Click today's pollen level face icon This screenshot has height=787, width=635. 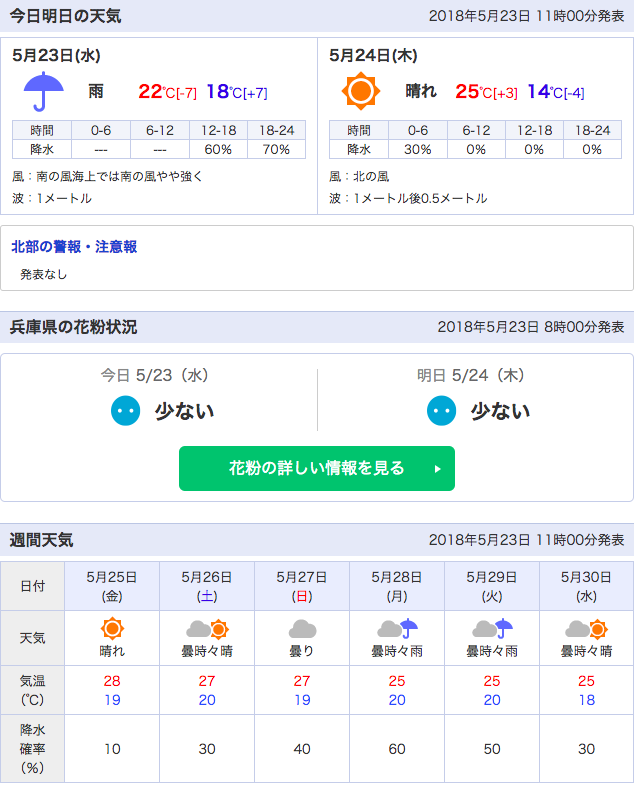click(126, 411)
